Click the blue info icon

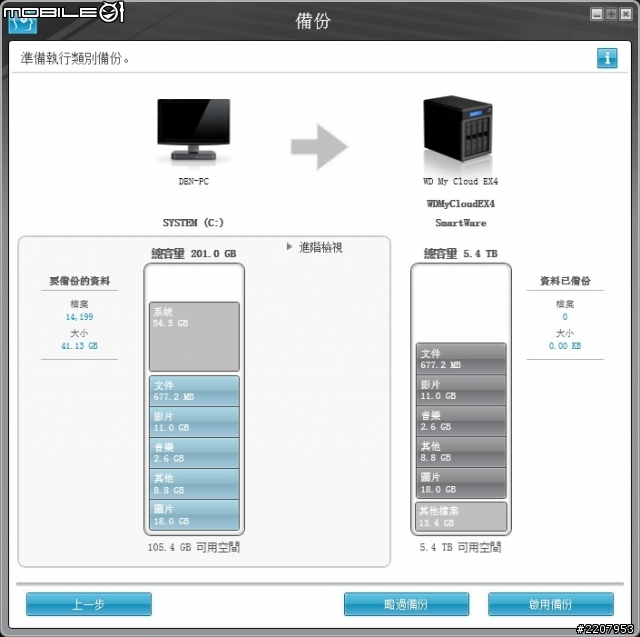pyautogui.click(x=607, y=58)
